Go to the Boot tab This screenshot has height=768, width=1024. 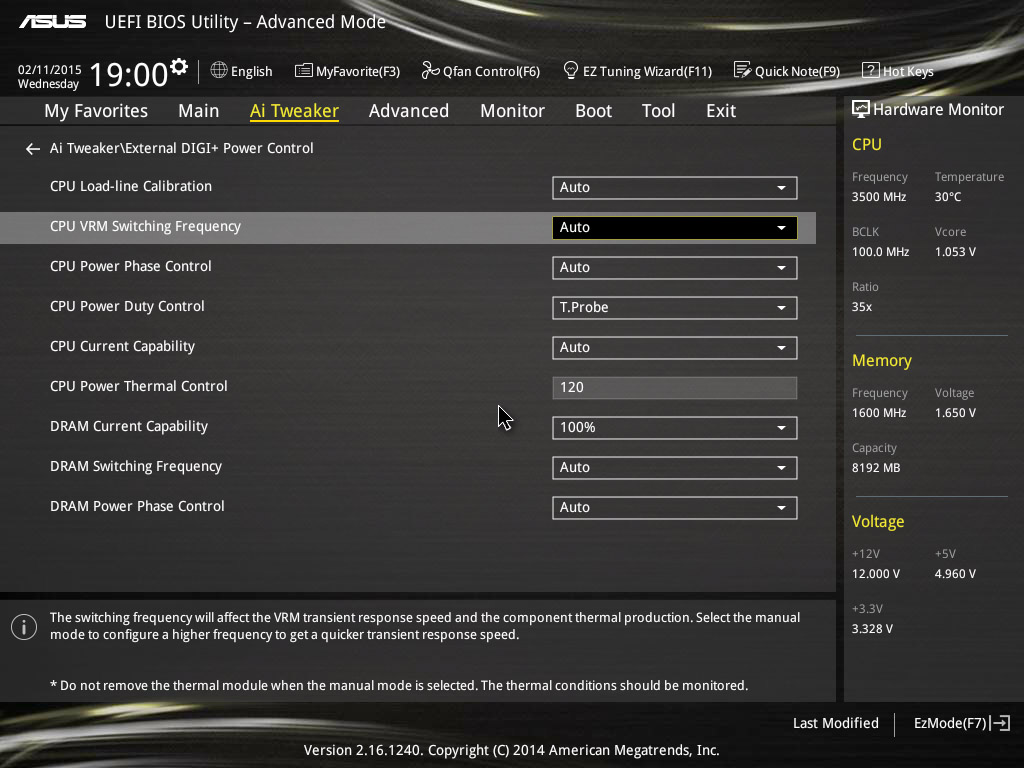click(594, 111)
